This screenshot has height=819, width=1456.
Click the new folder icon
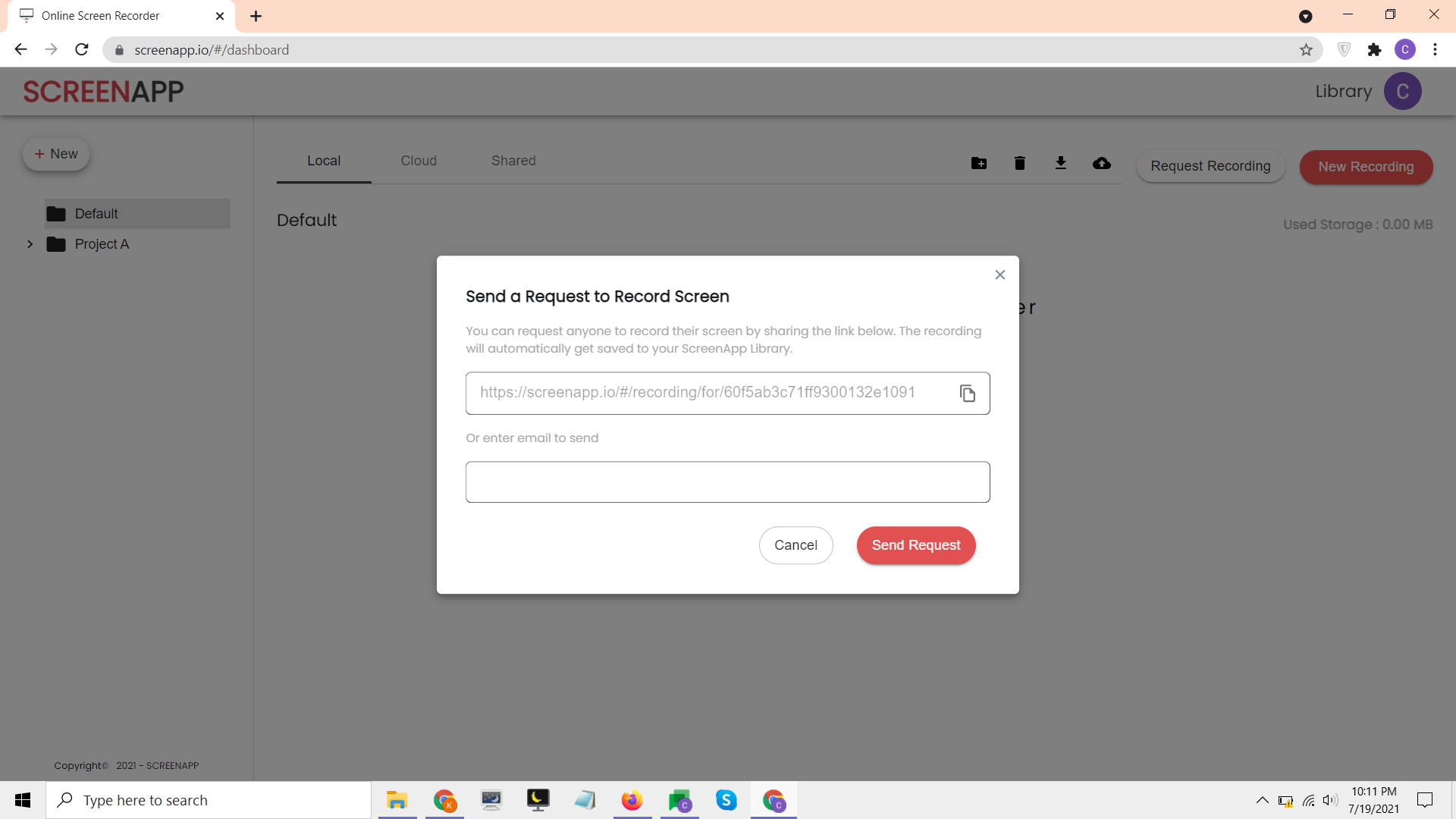click(979, 163)
